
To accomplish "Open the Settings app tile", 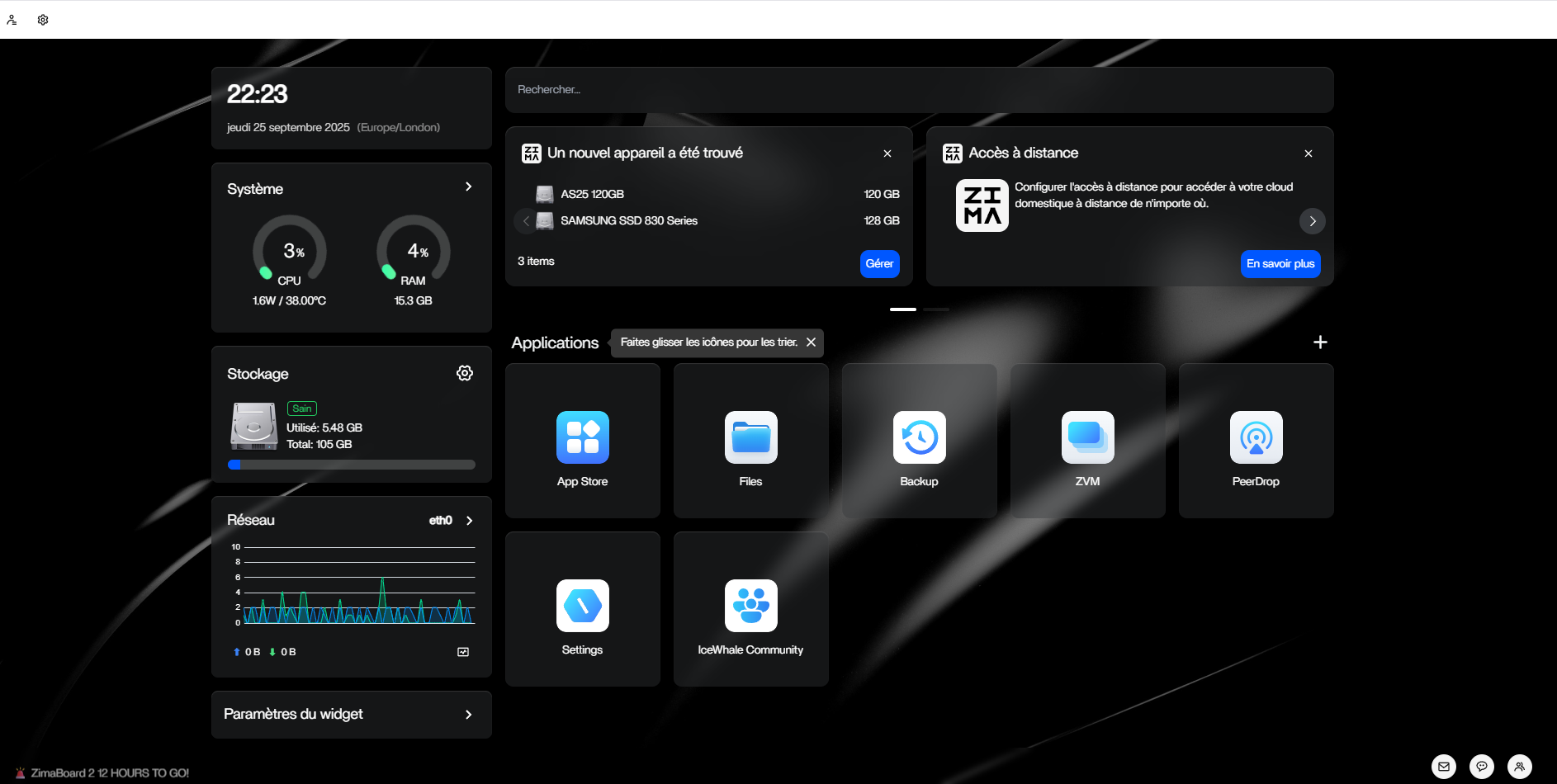I will 582,609.
